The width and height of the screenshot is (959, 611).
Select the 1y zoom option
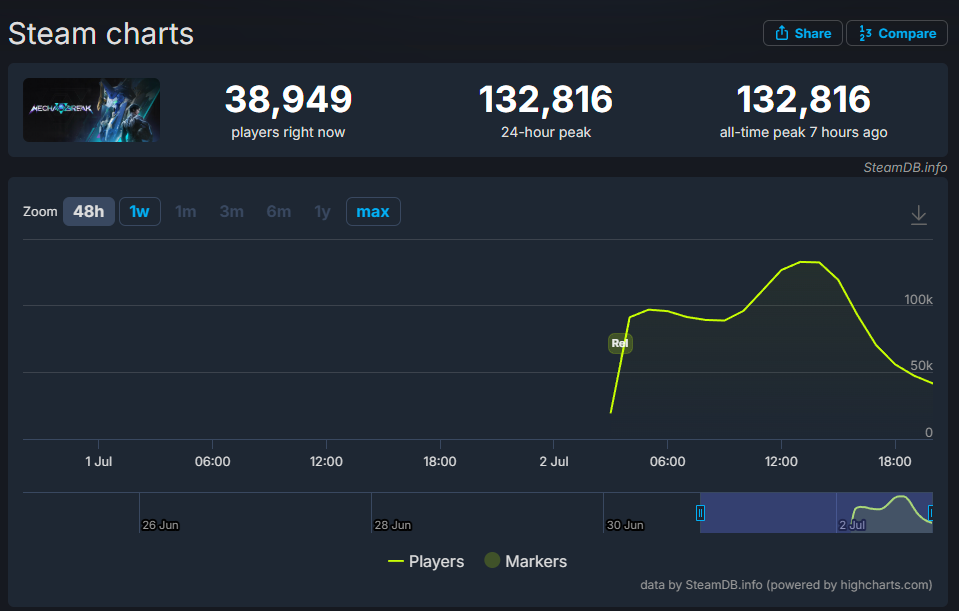point(322,212)
